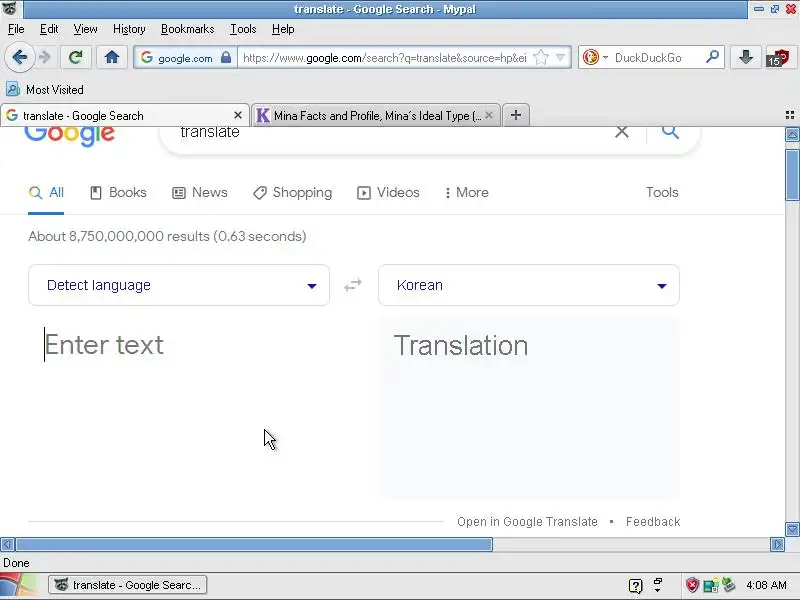Viewport: 800px width, 600px height.
Task: Expand the More search categories menu
Action: click(x=467, y=193)
